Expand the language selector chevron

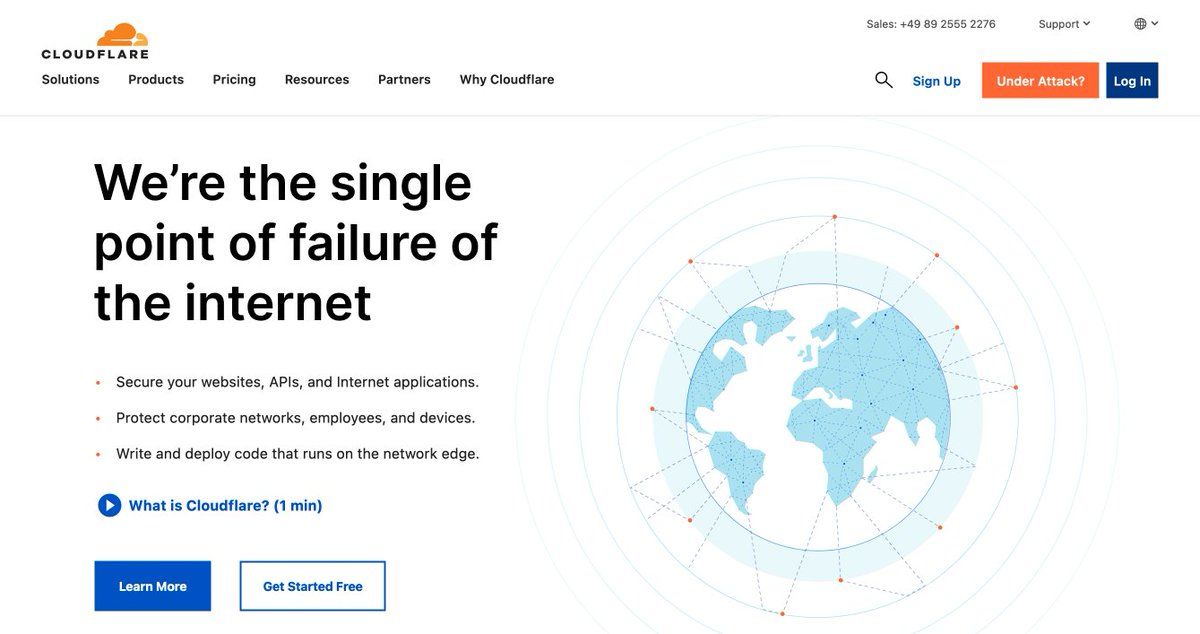(1154, 24)
